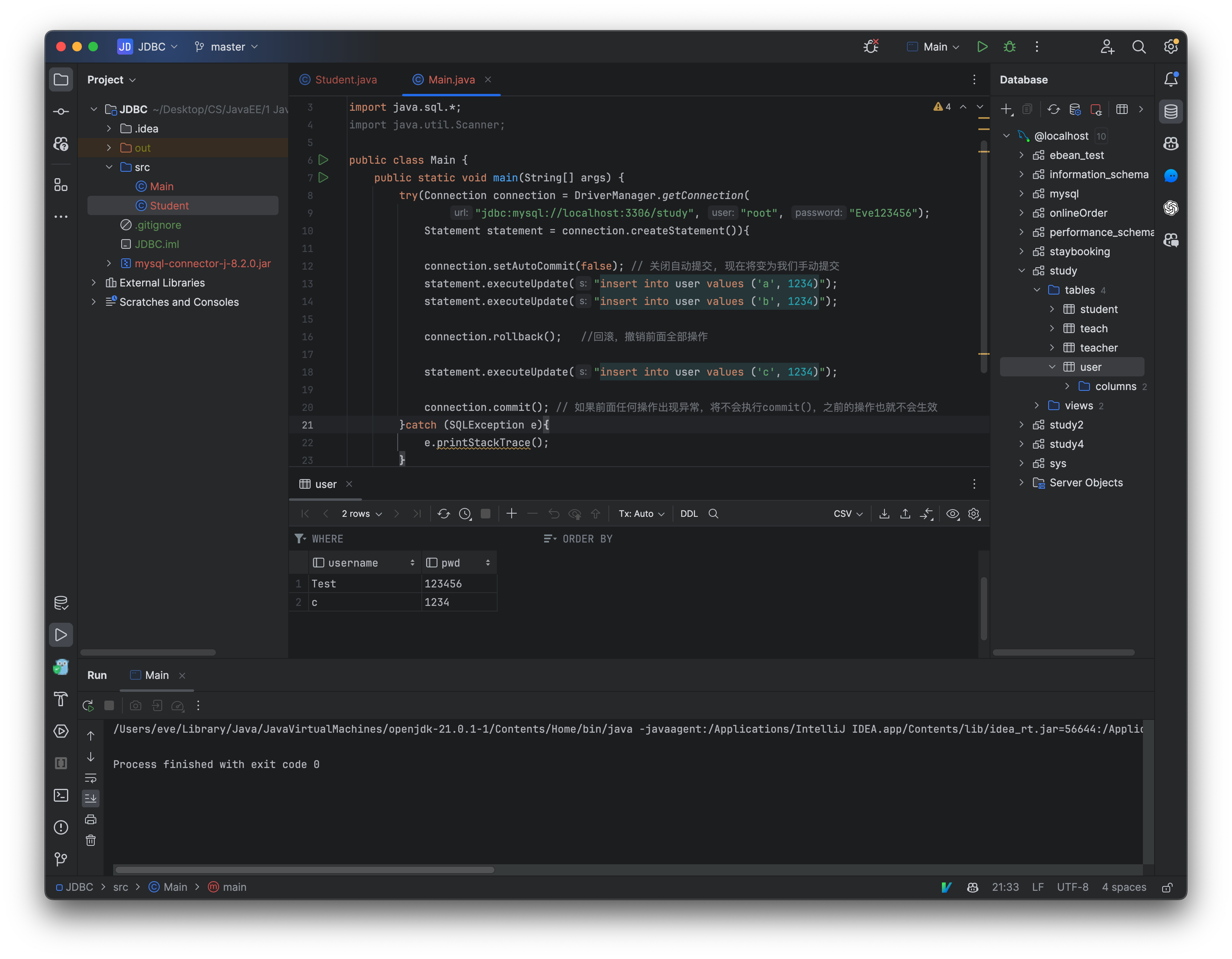Open the CSV export format dropdown
Image resolution: width=1232 pixels, height=959 pixels.
tap(846, 514)
